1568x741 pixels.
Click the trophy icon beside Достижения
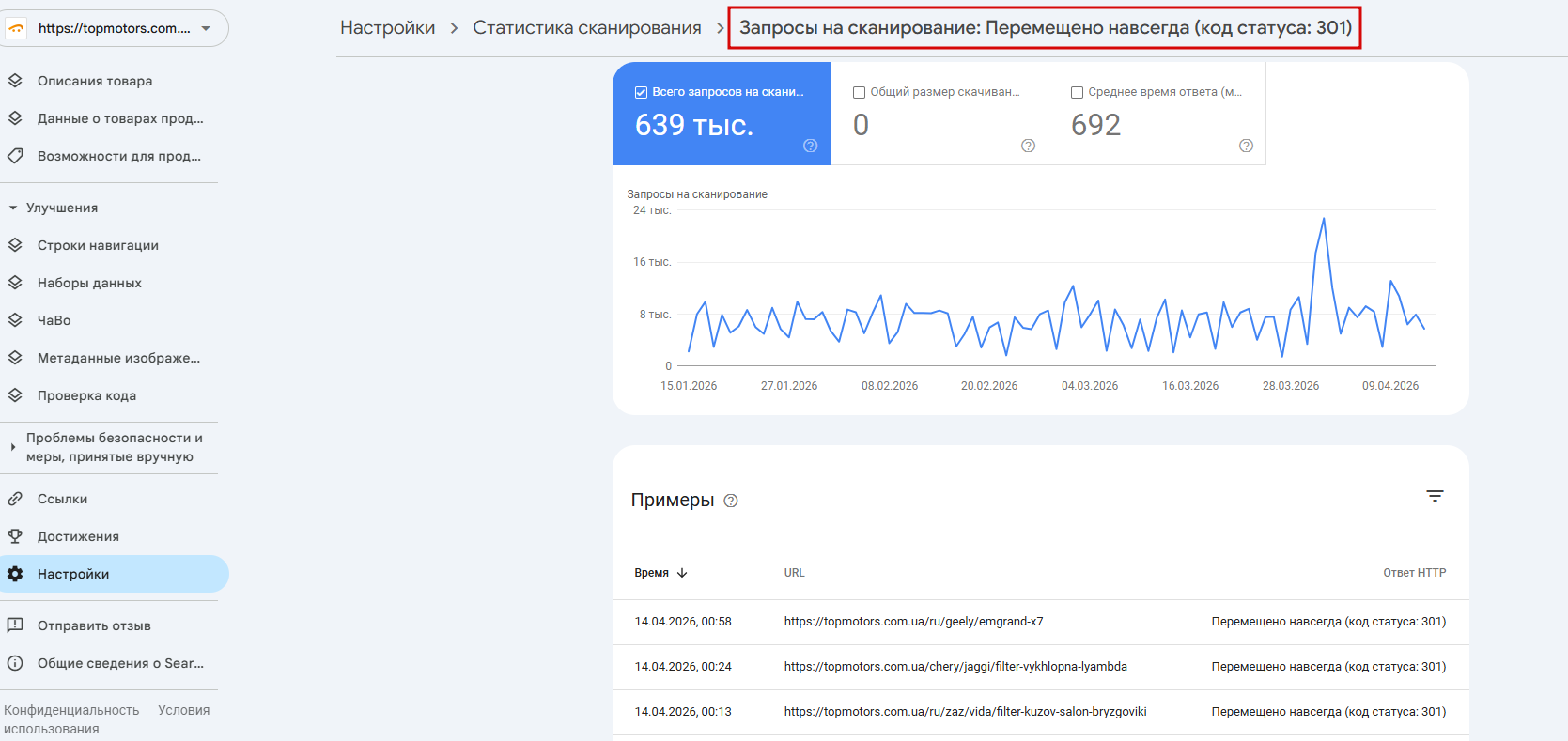click(x=15, y=536)
